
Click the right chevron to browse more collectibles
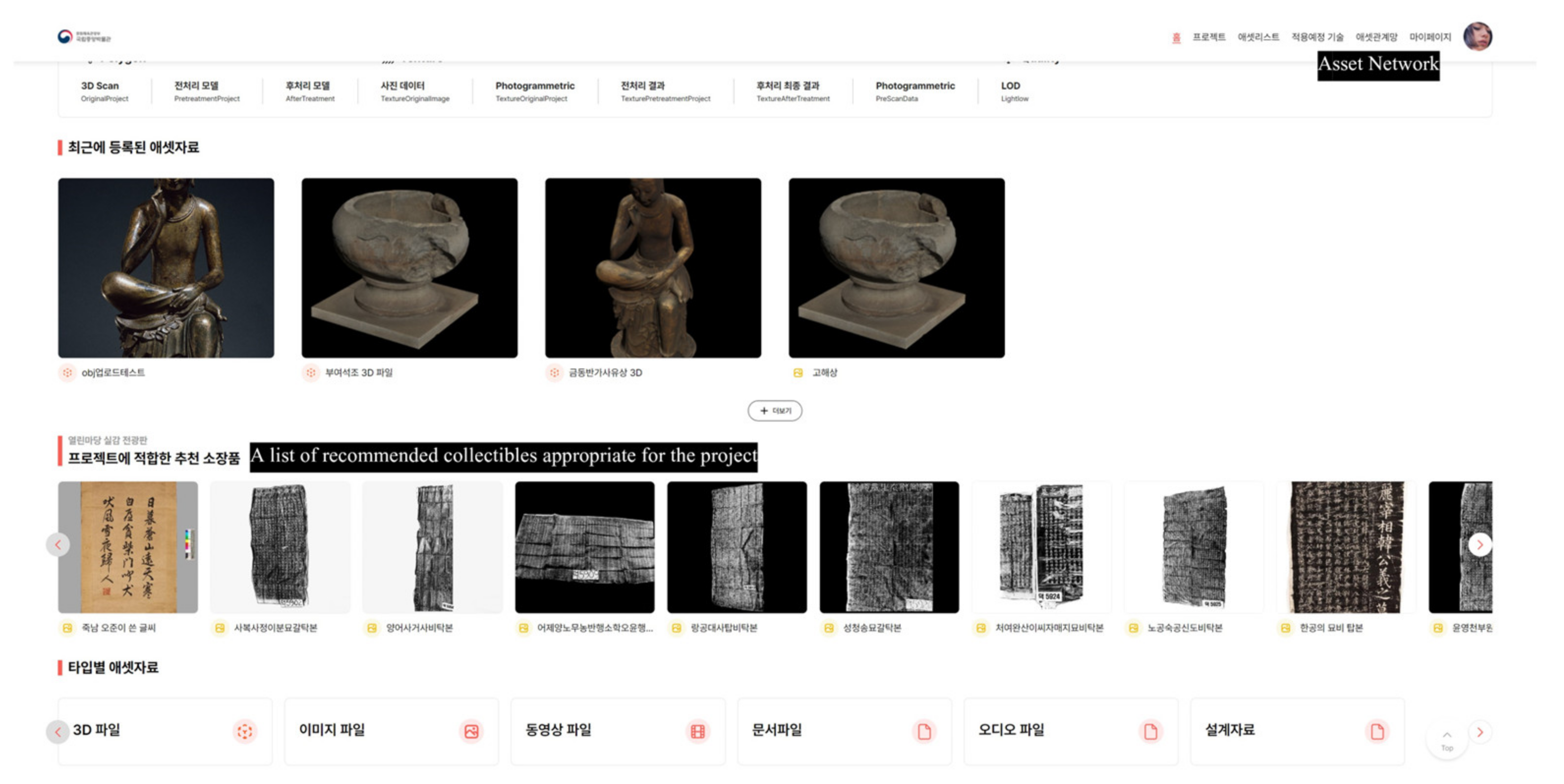click(x=1479, y=544)
